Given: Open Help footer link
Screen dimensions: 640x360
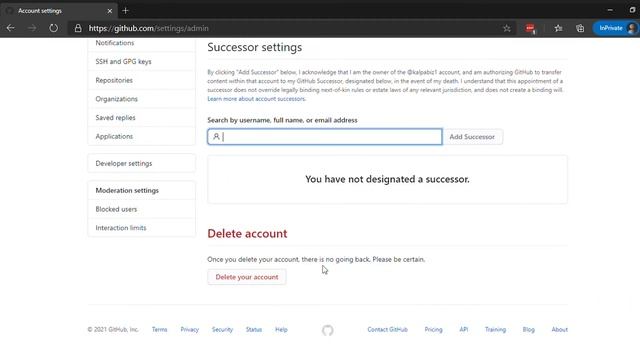Looking at the screenshot, I should coord(281,329).
